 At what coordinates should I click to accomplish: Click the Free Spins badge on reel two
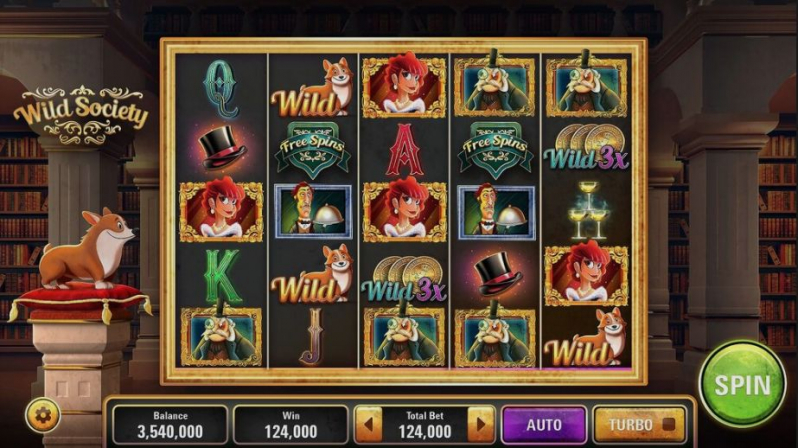pyautogui.click(x=312, y=149)
